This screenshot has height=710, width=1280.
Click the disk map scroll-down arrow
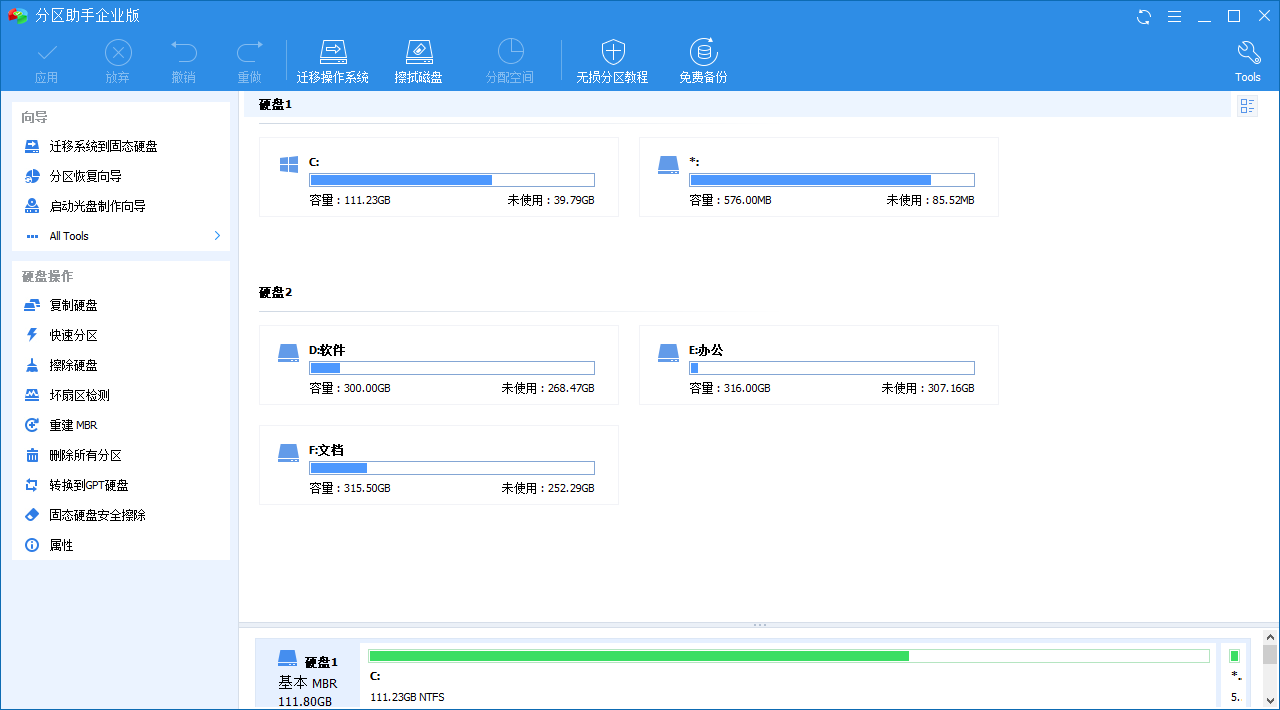[1270, 700]
